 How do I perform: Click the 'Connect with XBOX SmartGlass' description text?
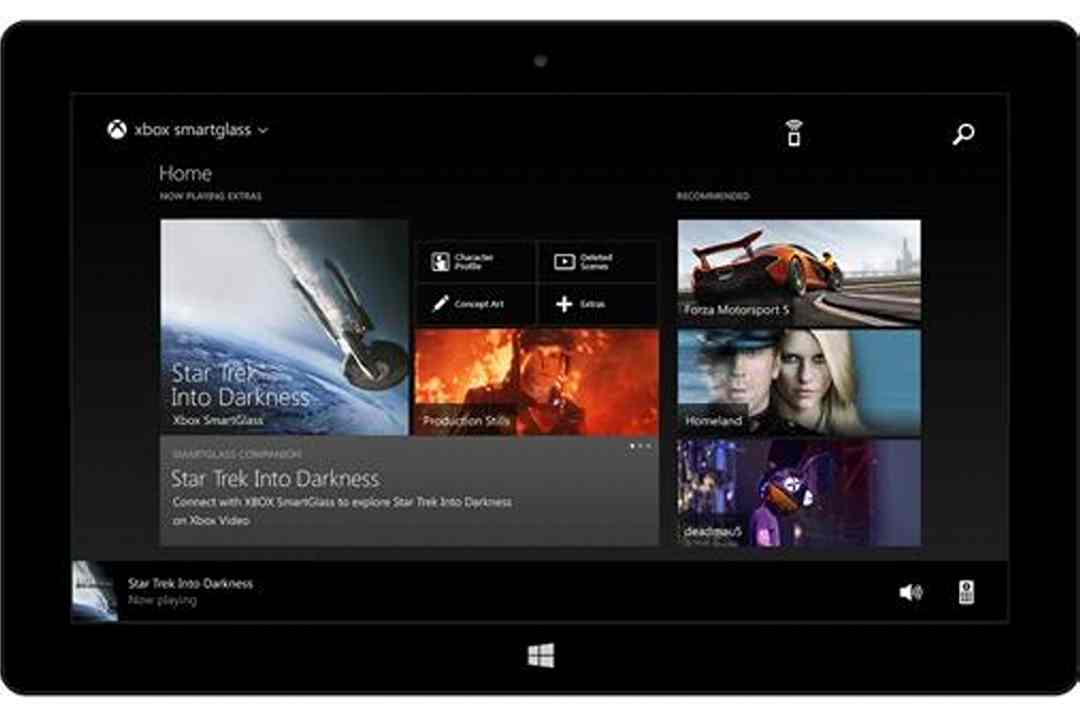pyautogui.click(x=342, y=511)
